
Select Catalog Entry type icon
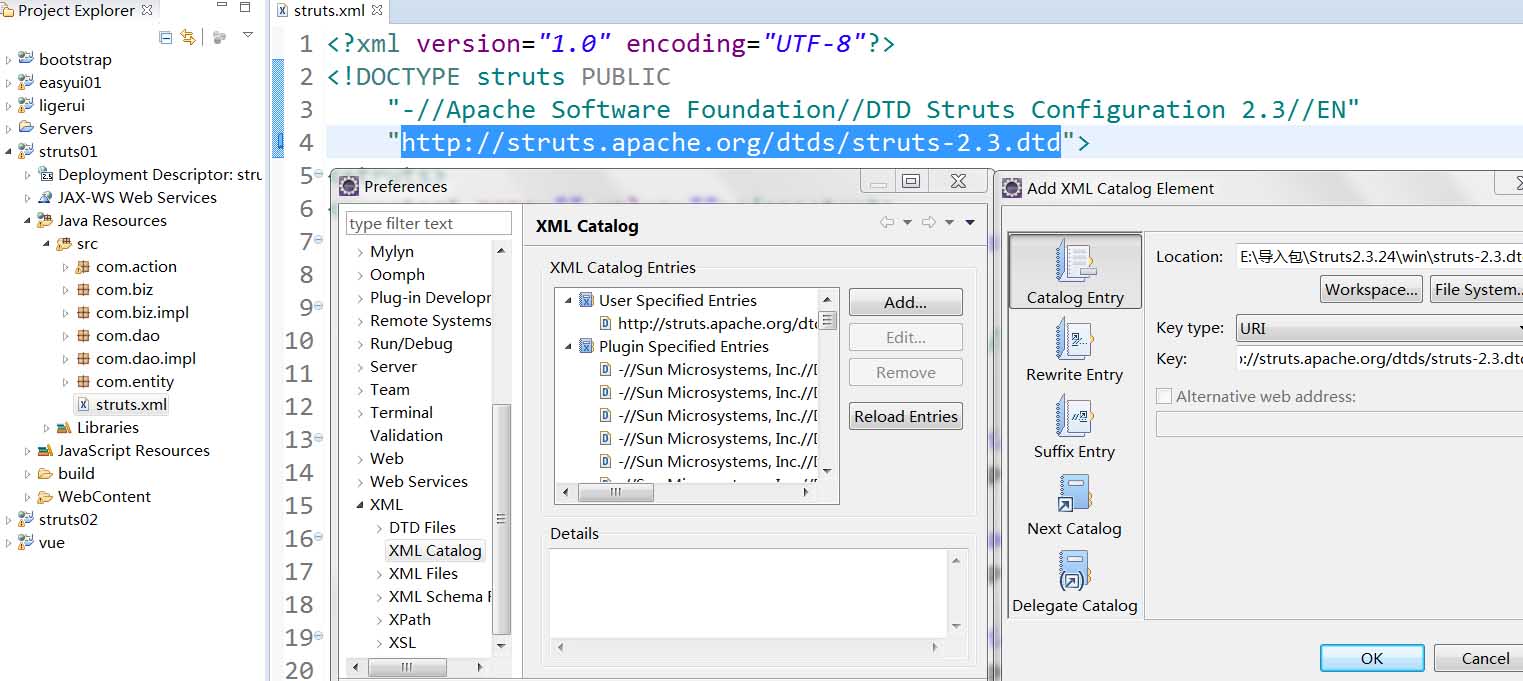tap(1075, 262)
